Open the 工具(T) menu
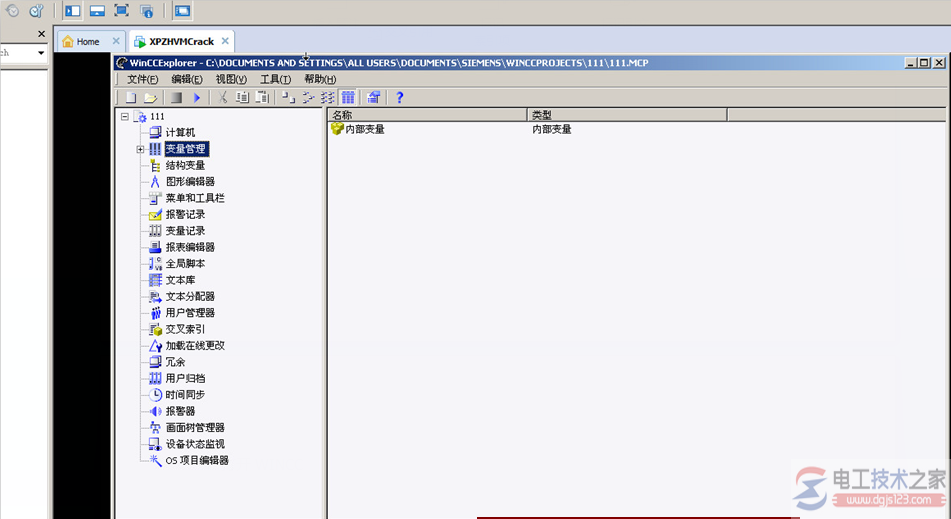951x519 pixels. (275, 79)
